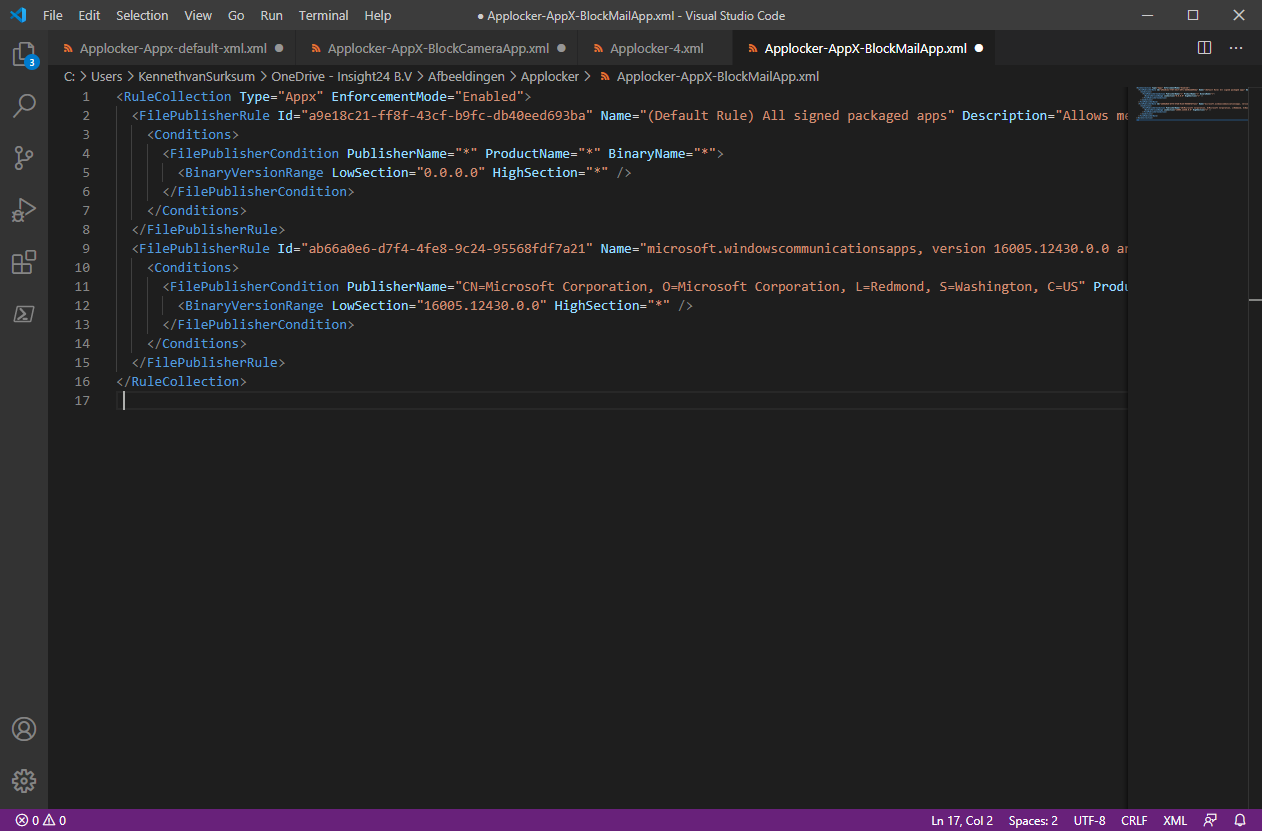Open the Help menu
This screenshot has height=831, width=1262.
point(378,15)
